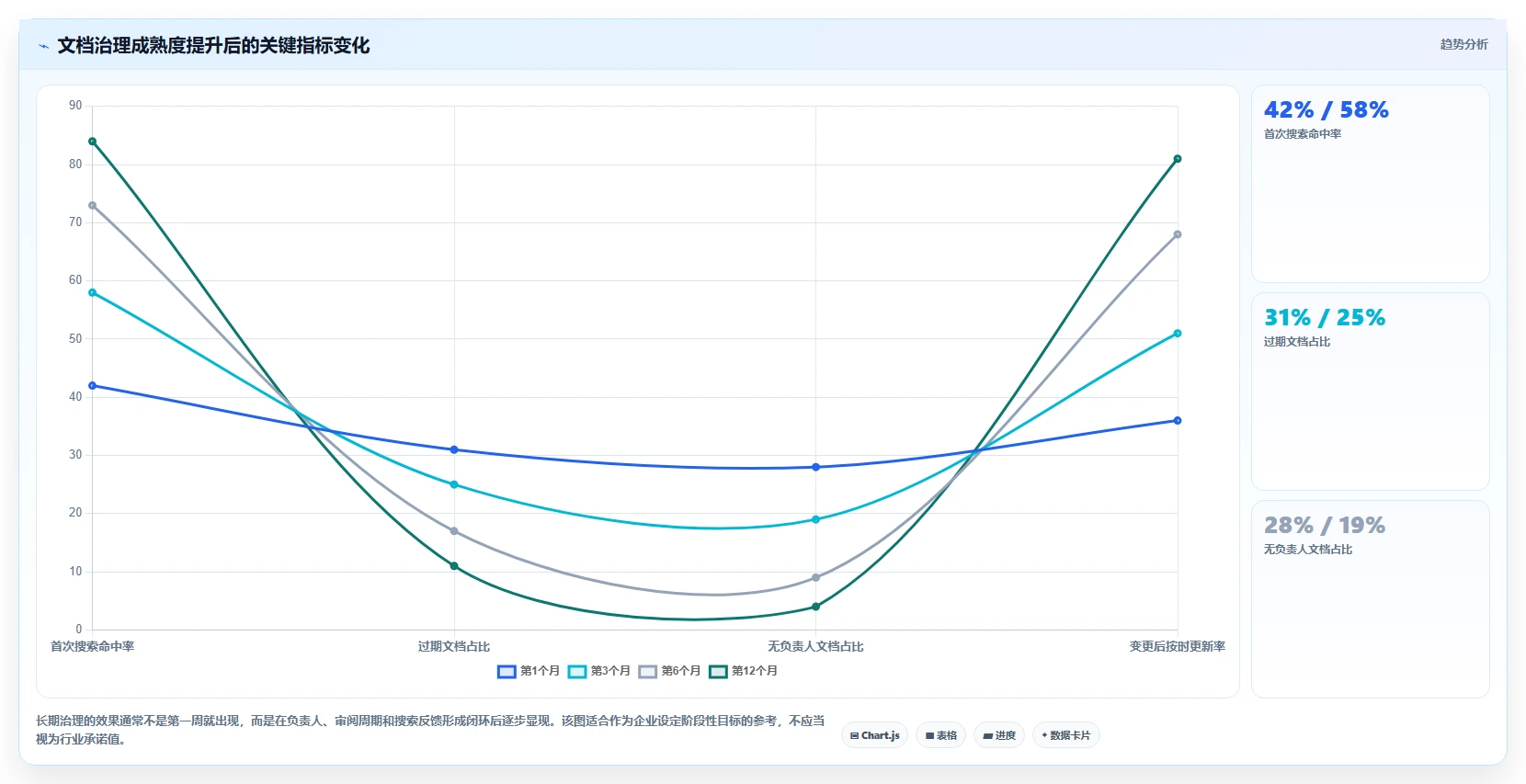Click the 第6个月 point at 变更后按时更新率 (68)
This screenshot has height=784, width=1526.
coord(1178,234)
